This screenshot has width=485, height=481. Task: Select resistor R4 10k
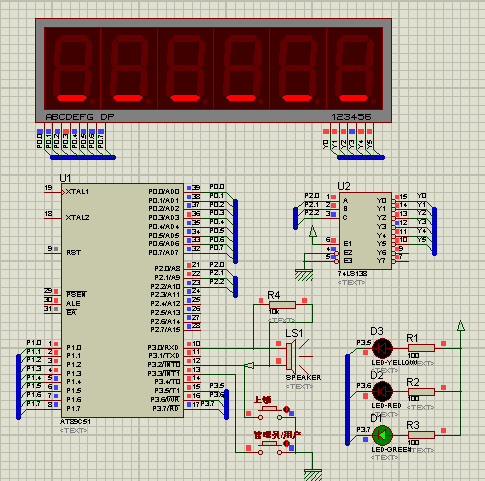pos(282,305)
